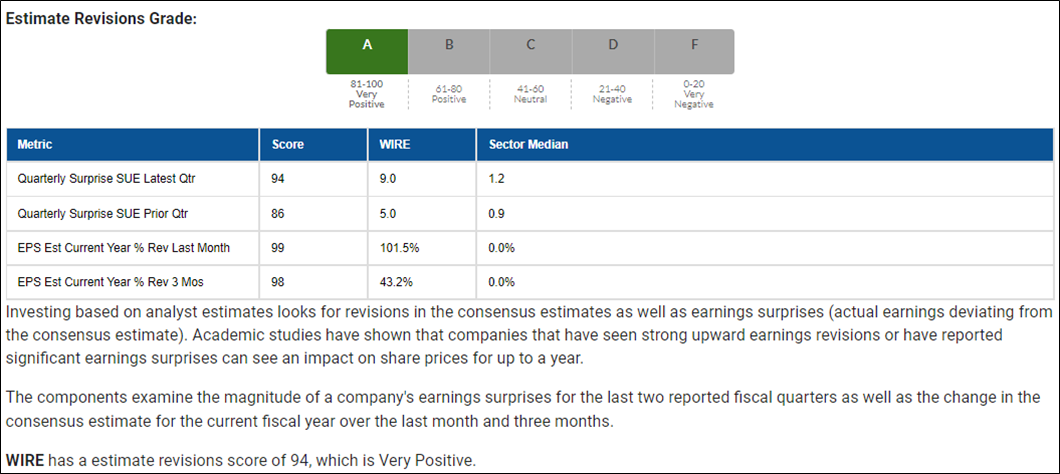1060x474 pixels.
Task: Select the grade D segment
Action: [x=612, y=51]
